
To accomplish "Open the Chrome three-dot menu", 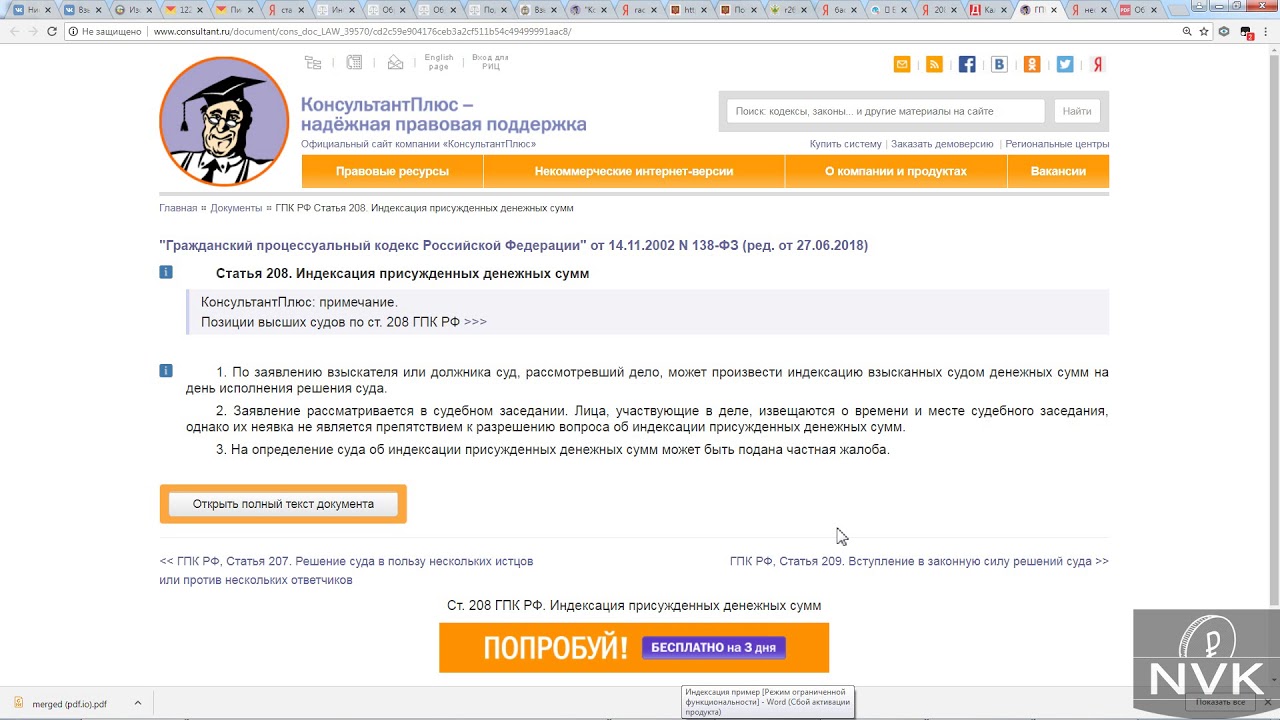I will [x=1267, y=31].
